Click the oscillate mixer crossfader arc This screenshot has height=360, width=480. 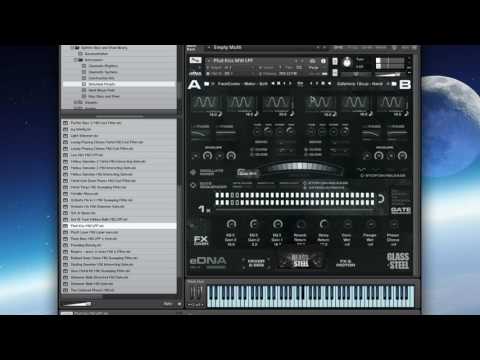tap(300, 167)
